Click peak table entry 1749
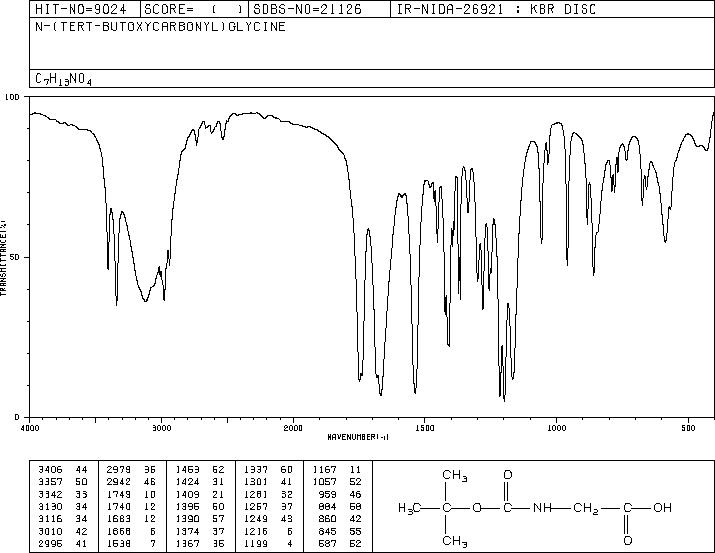This screenshot has width=715, height=553. [x=119, y=494]
